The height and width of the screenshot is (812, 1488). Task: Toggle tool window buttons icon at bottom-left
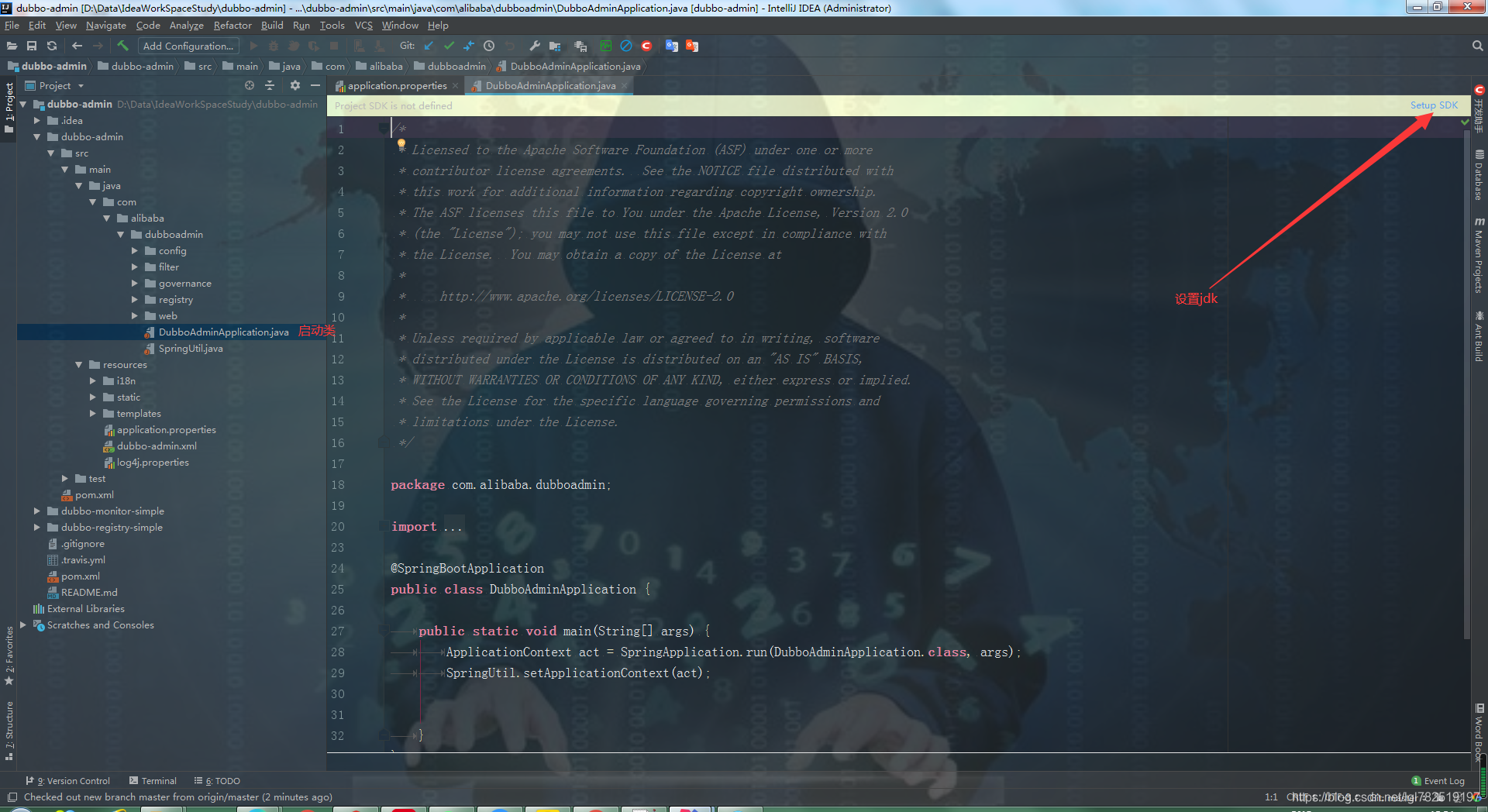pos(12,797)
